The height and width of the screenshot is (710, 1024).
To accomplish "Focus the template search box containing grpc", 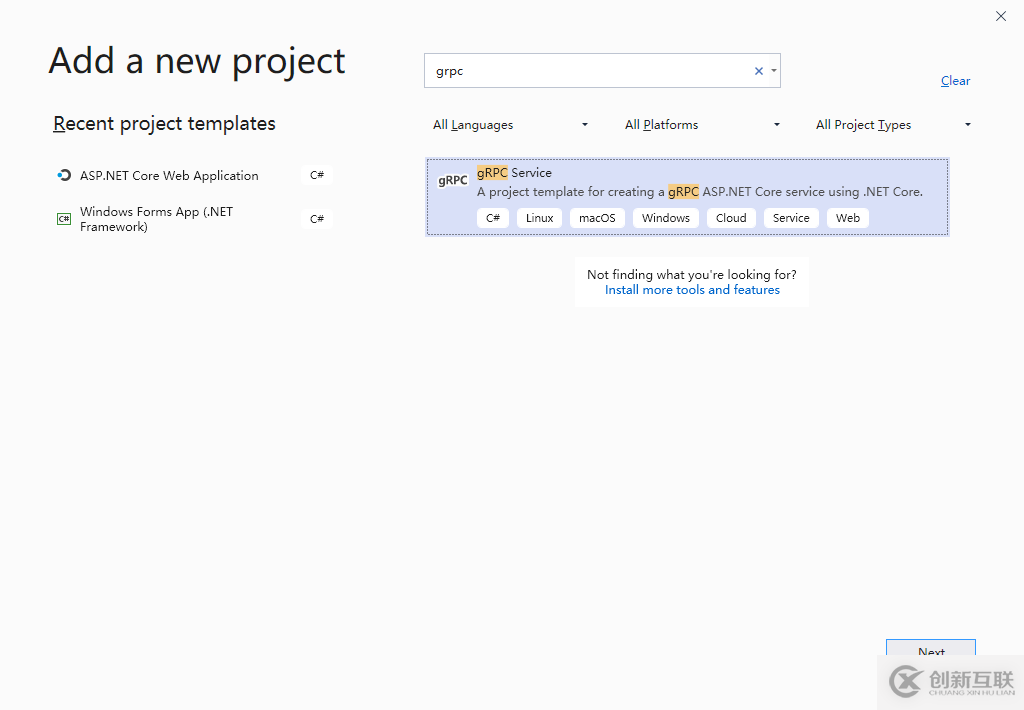I will pyautogui.click(x=590, y=71).
